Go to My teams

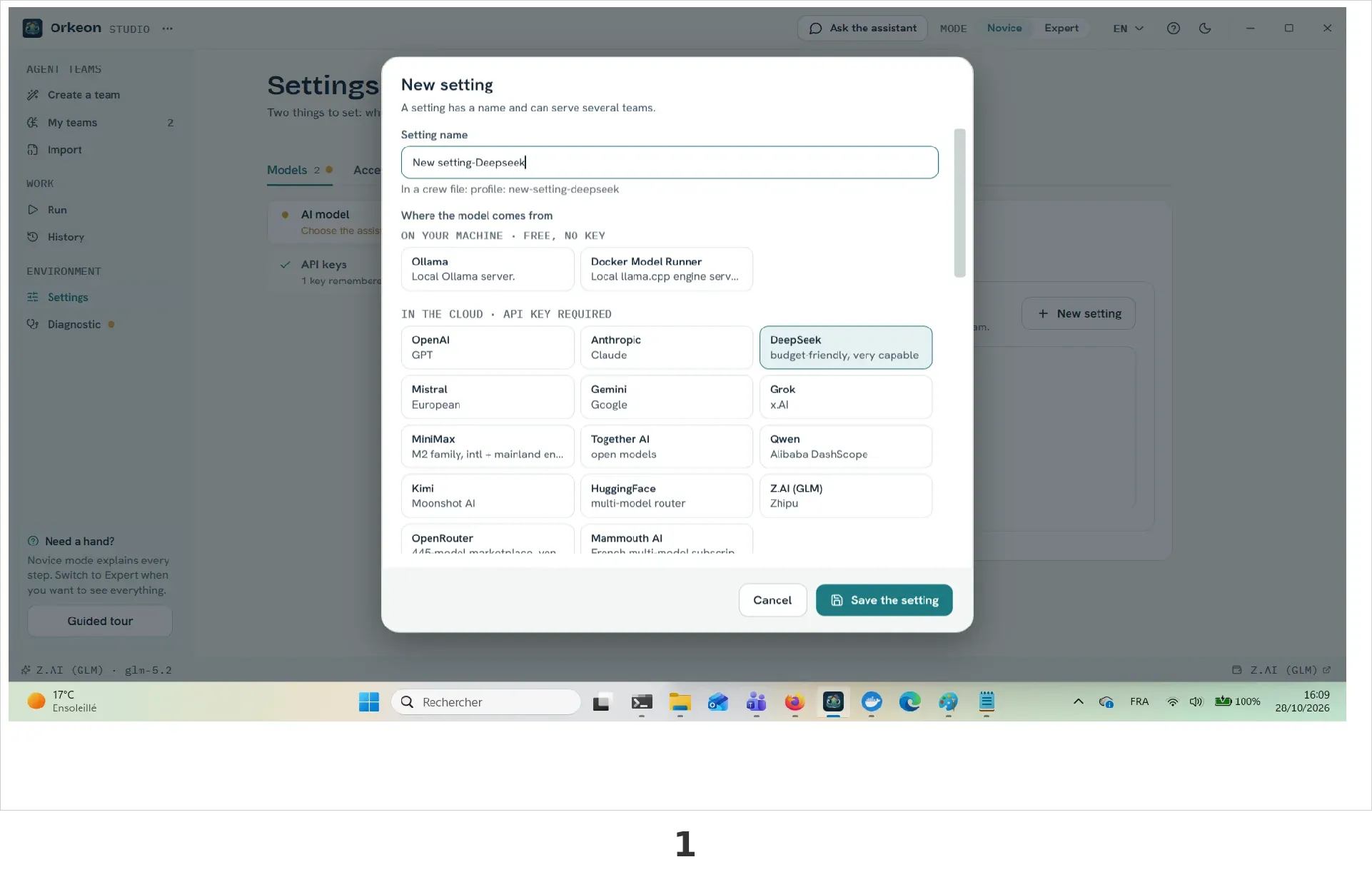click(100, 123)
